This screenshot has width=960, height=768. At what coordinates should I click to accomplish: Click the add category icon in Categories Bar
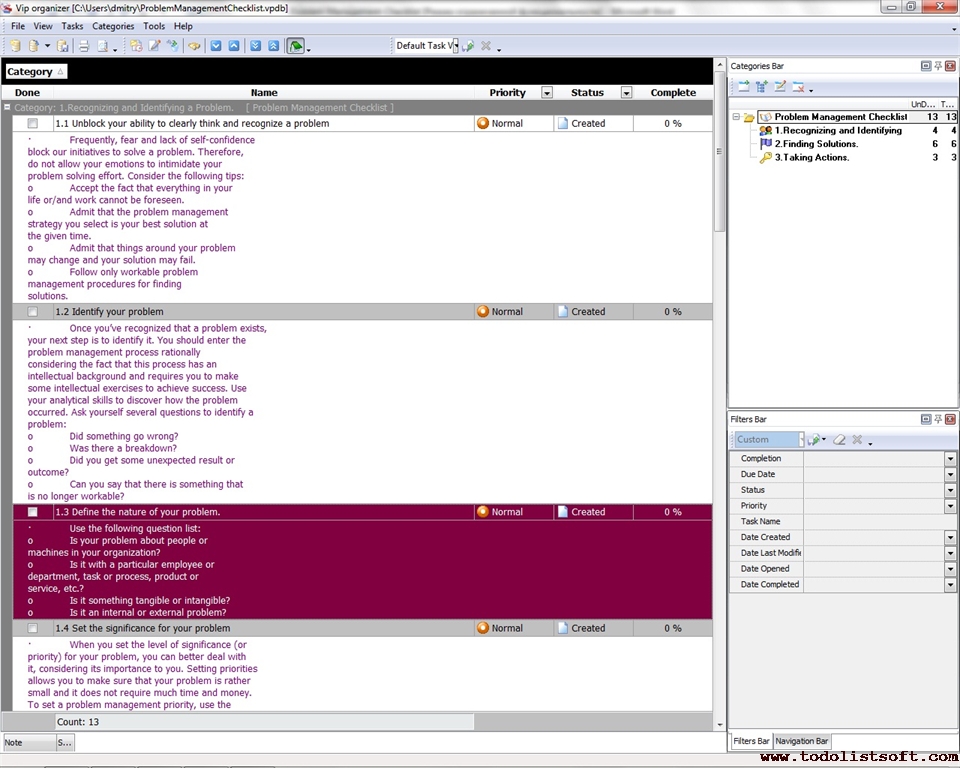coord(743,87)
